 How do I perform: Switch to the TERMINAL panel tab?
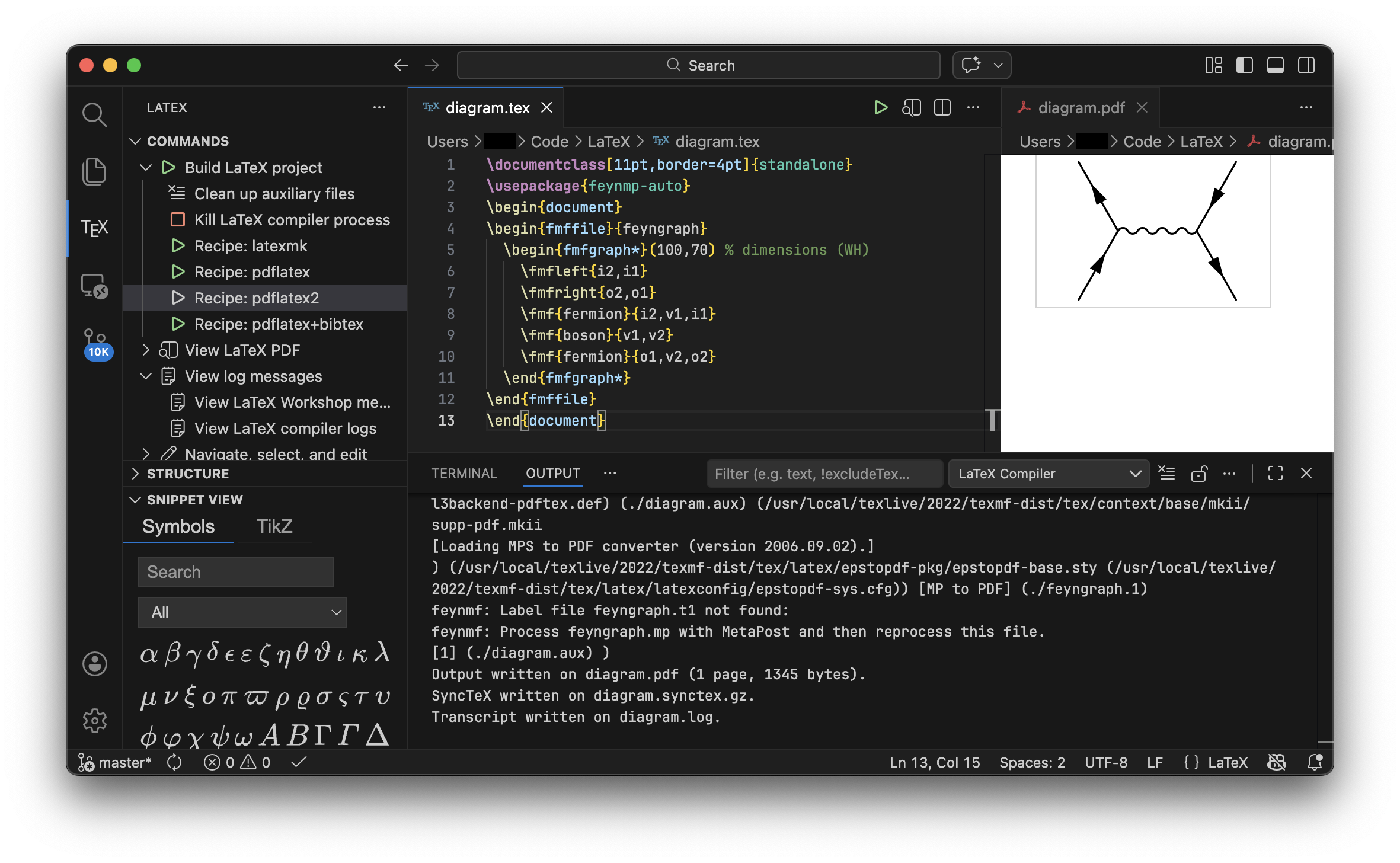point(464,473)
